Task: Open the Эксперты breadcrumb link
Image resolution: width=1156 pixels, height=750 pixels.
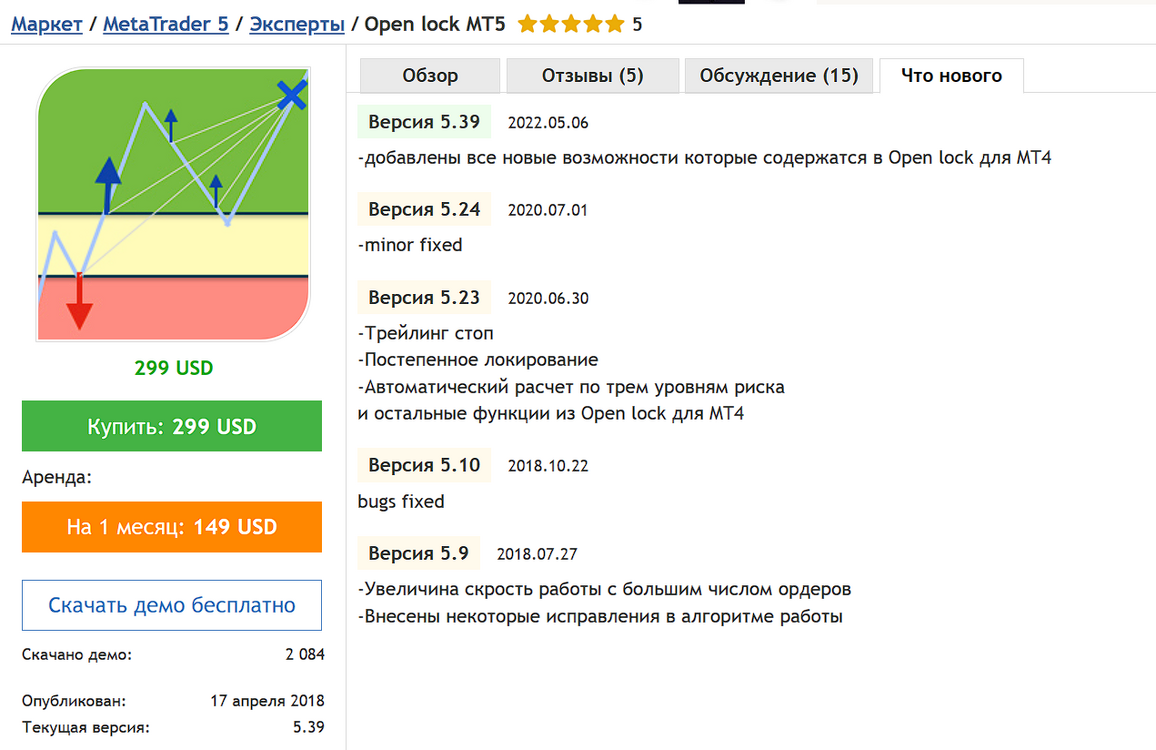Action: 297,24
